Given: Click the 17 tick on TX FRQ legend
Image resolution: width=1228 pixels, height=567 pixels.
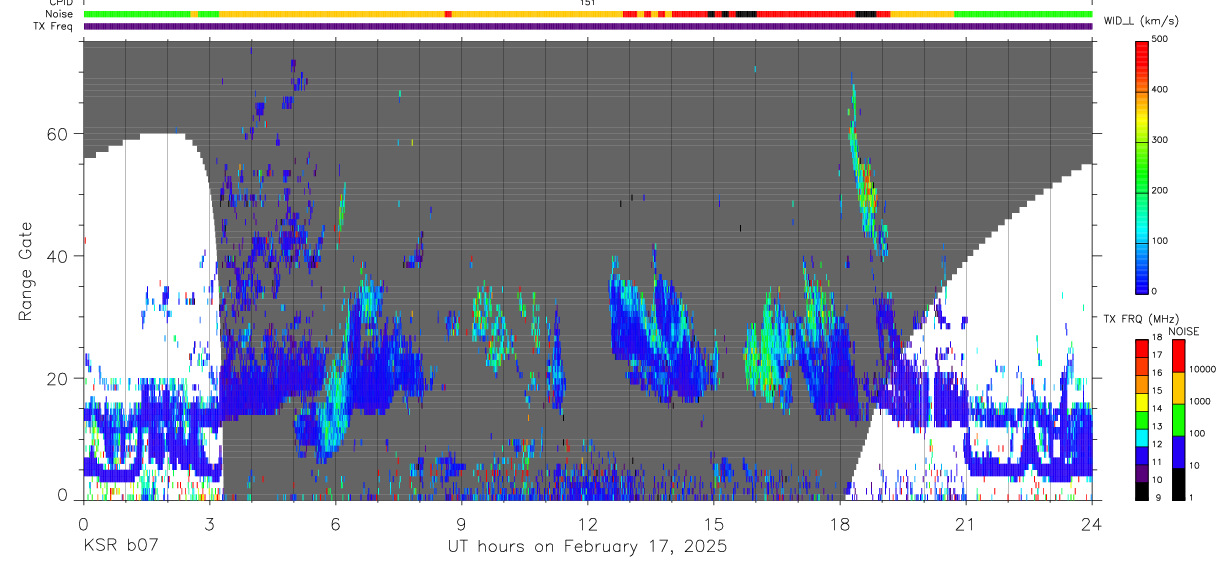Looking at the screenshot, I should (1157, 355).
